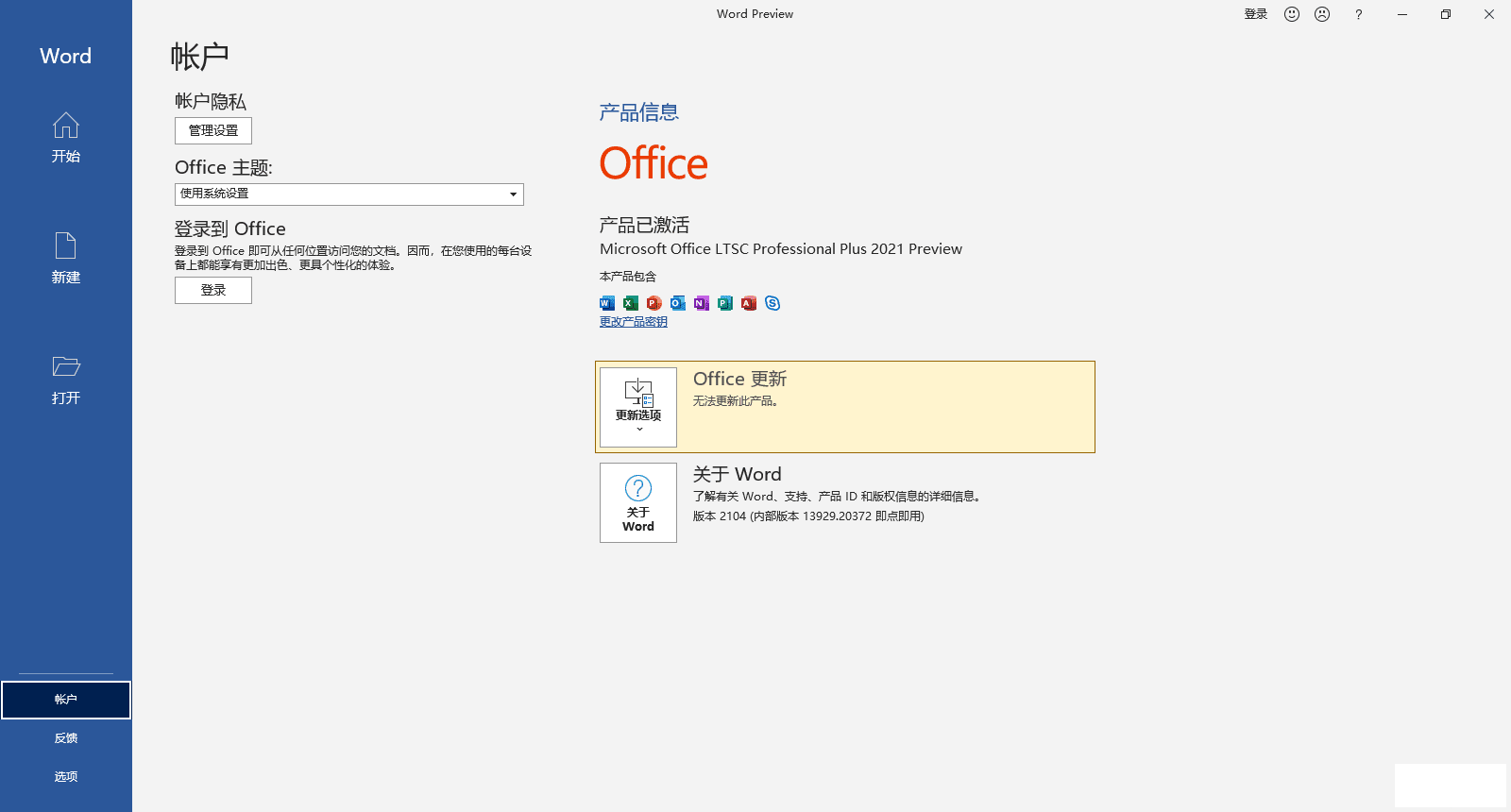
Task: Open the 选项 sidebar item
Action: [66, 777]
